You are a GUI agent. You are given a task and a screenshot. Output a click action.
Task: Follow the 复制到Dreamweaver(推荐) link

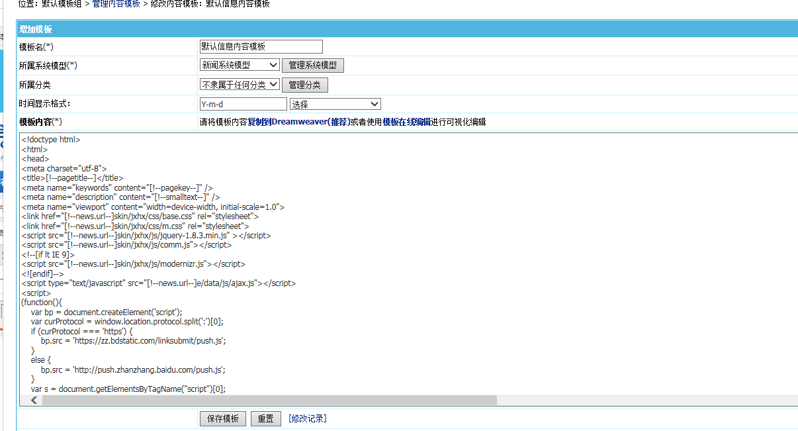[299, 122]
